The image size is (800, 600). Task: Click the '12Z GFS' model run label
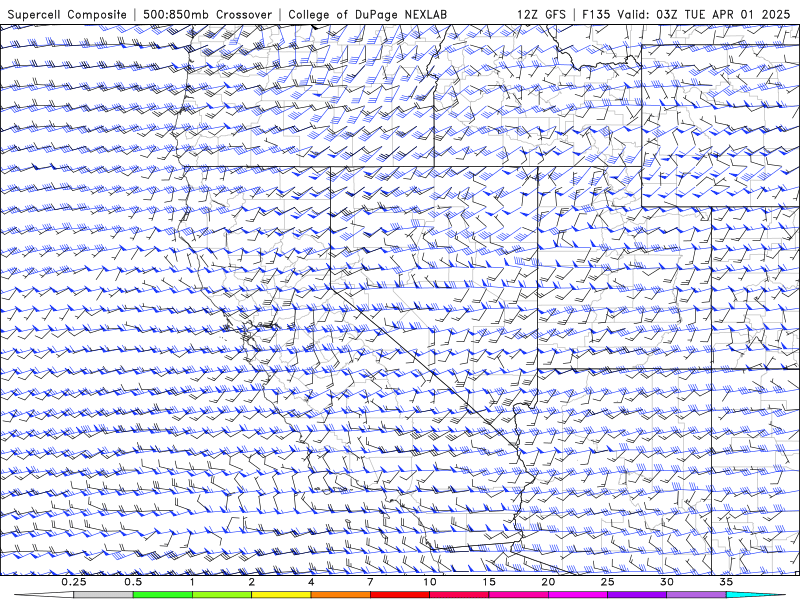[541, 14]
